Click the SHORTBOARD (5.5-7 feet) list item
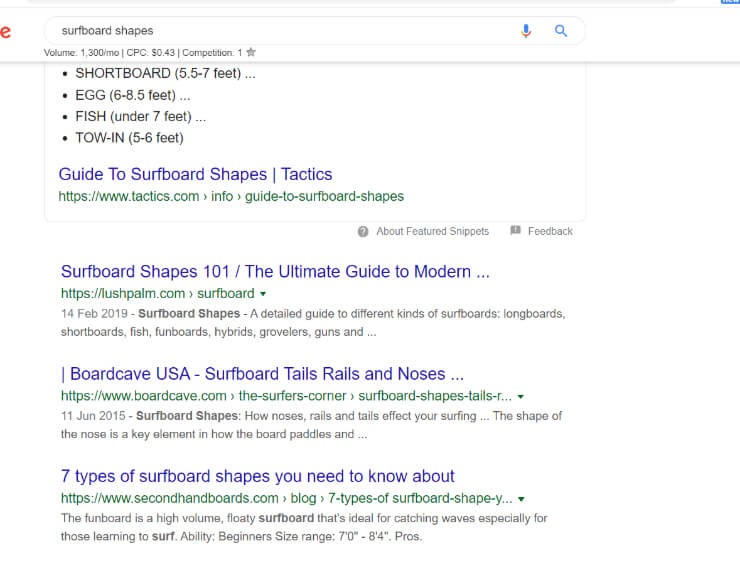 click(165, 74)
